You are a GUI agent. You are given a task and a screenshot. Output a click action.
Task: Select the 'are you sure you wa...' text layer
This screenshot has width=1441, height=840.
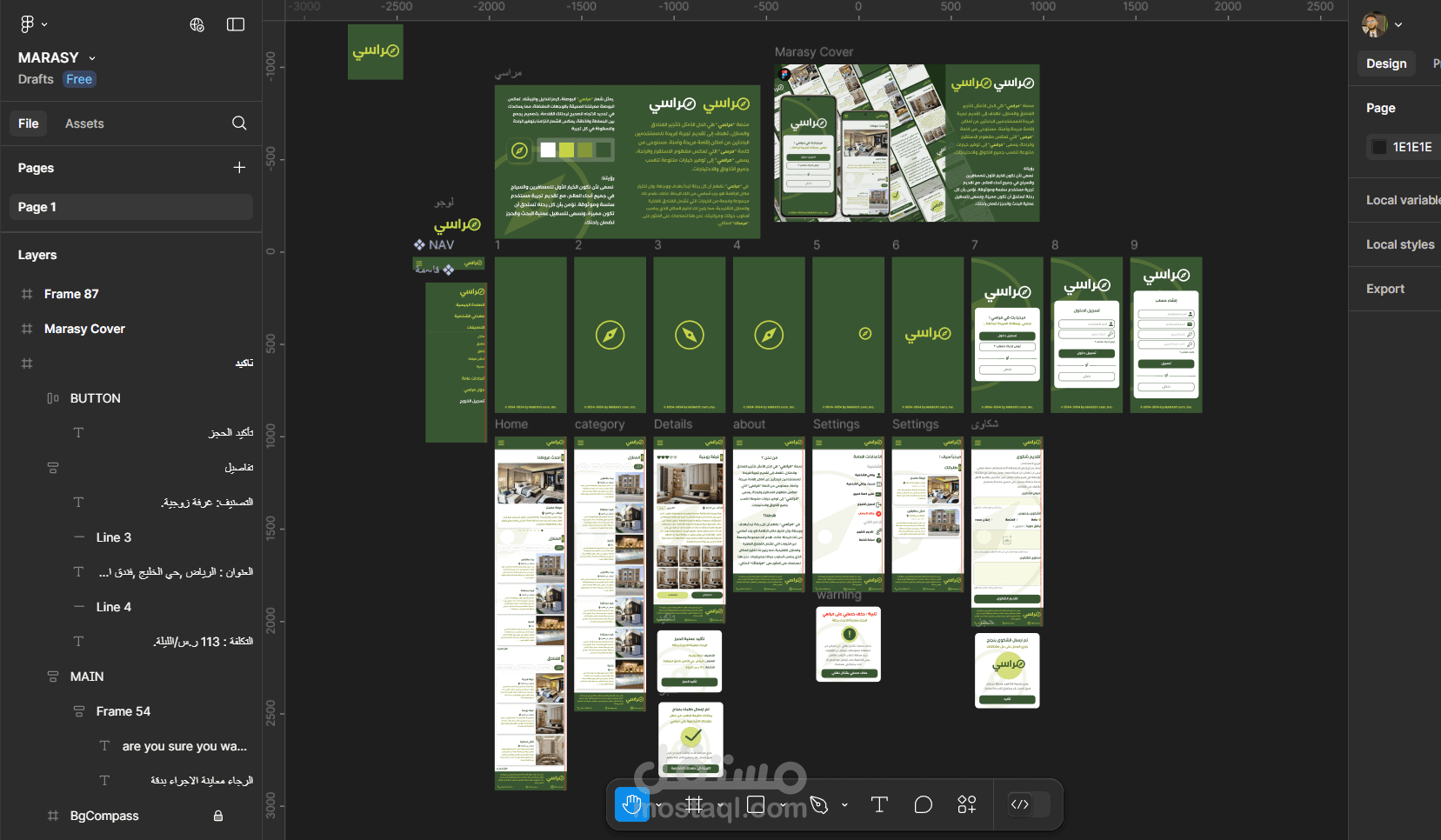tap(184, 746)
